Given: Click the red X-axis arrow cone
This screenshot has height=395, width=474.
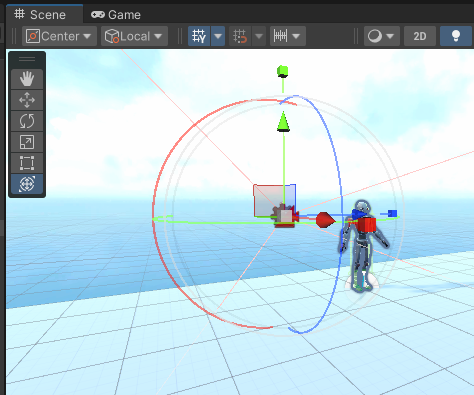Looking at the screenshot, I should tap(325, 220).
